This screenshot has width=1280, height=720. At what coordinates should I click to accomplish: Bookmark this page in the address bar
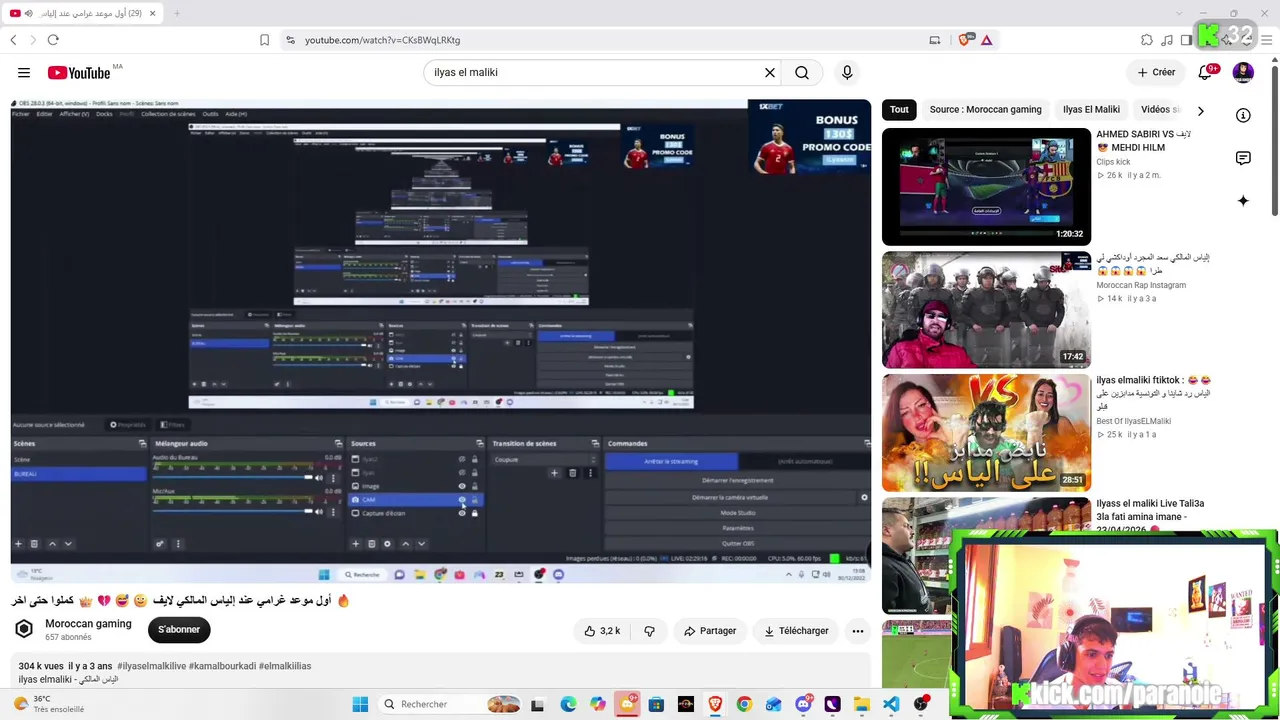click(264, 40)
